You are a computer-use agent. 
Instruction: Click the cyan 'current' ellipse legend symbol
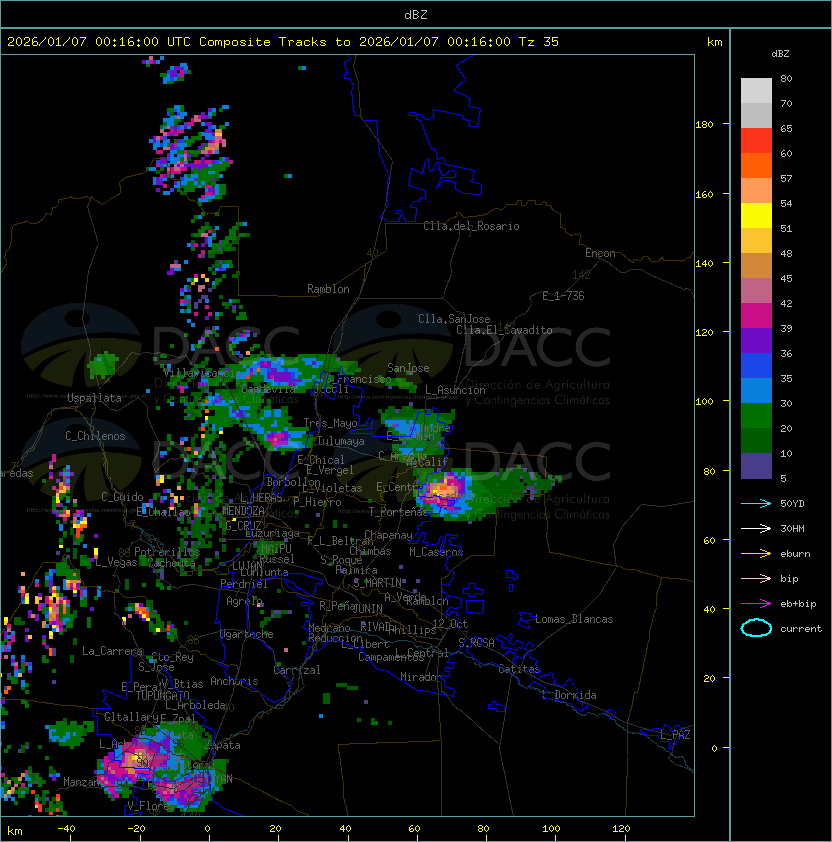[x=756, y=628]
